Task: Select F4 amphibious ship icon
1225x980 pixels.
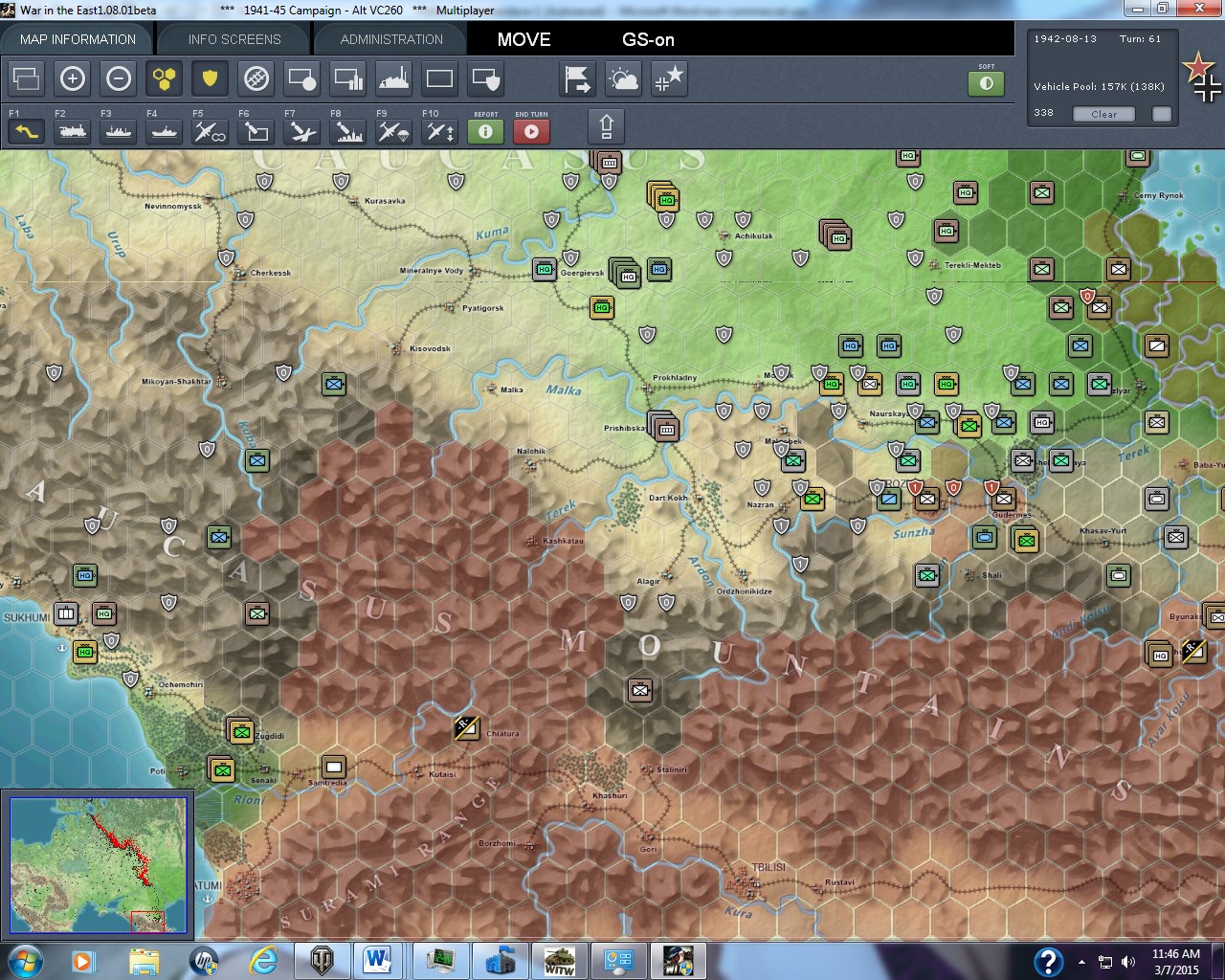Action: click(x=165, y=130)
